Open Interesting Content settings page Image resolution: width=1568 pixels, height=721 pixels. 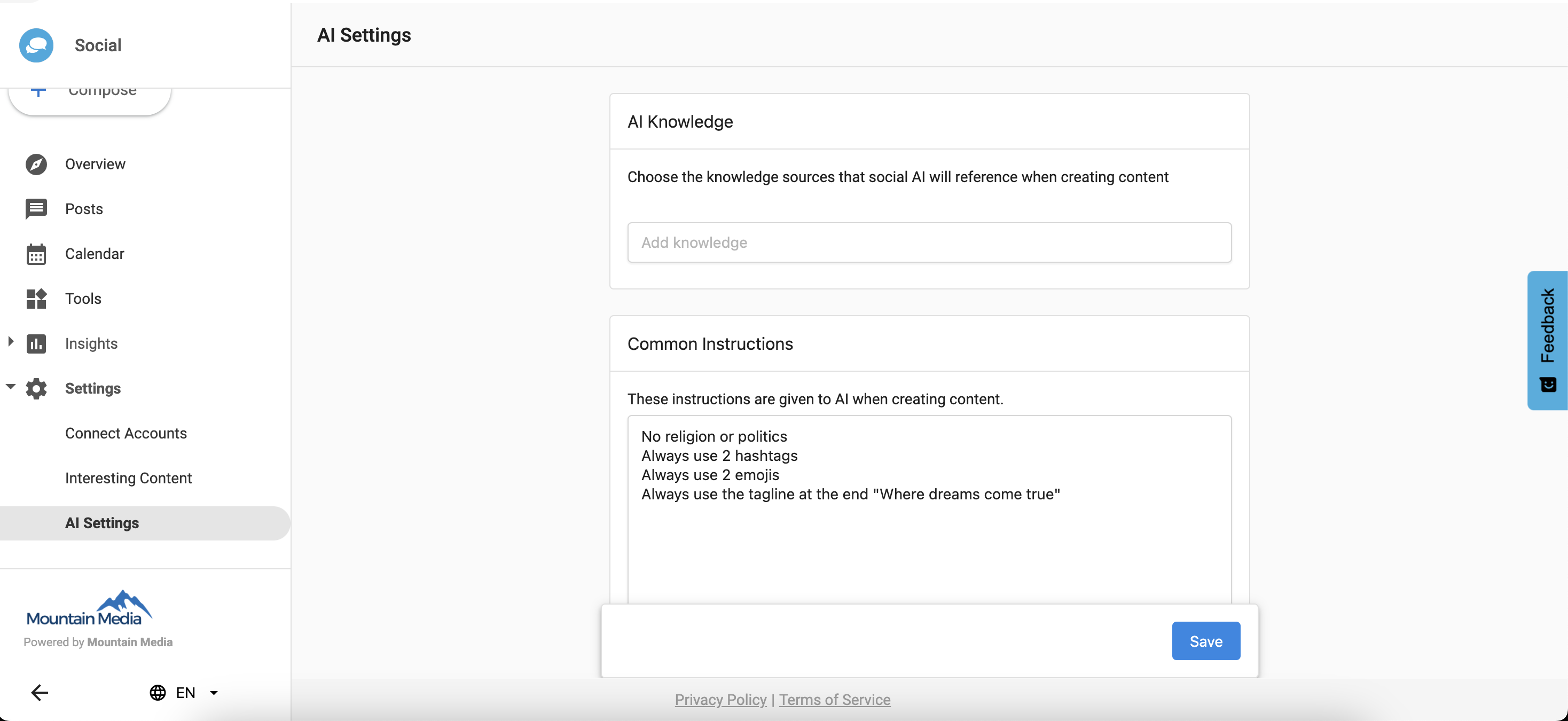coord(128,478)
